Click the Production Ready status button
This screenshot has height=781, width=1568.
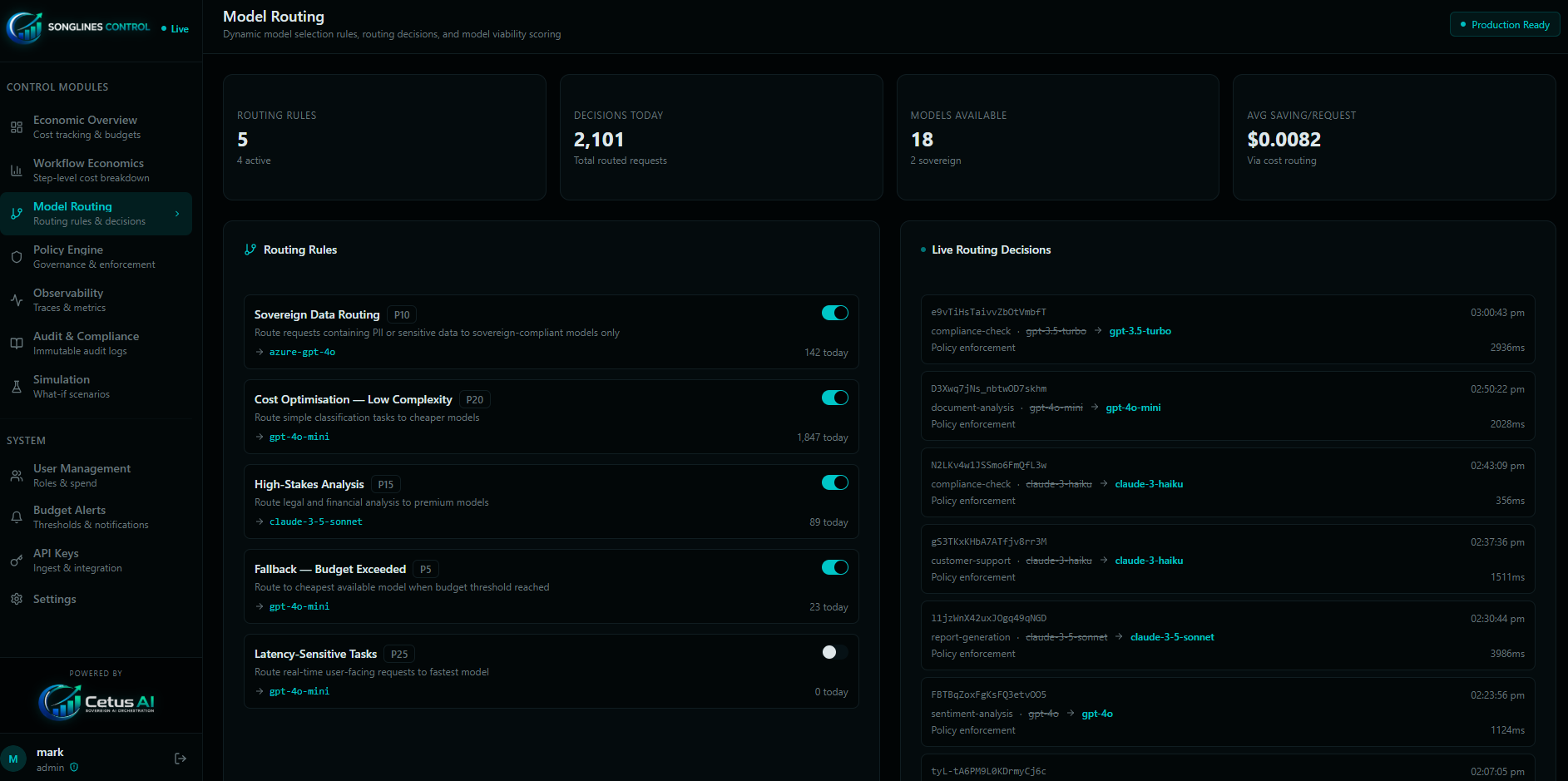coord(1505,25)
